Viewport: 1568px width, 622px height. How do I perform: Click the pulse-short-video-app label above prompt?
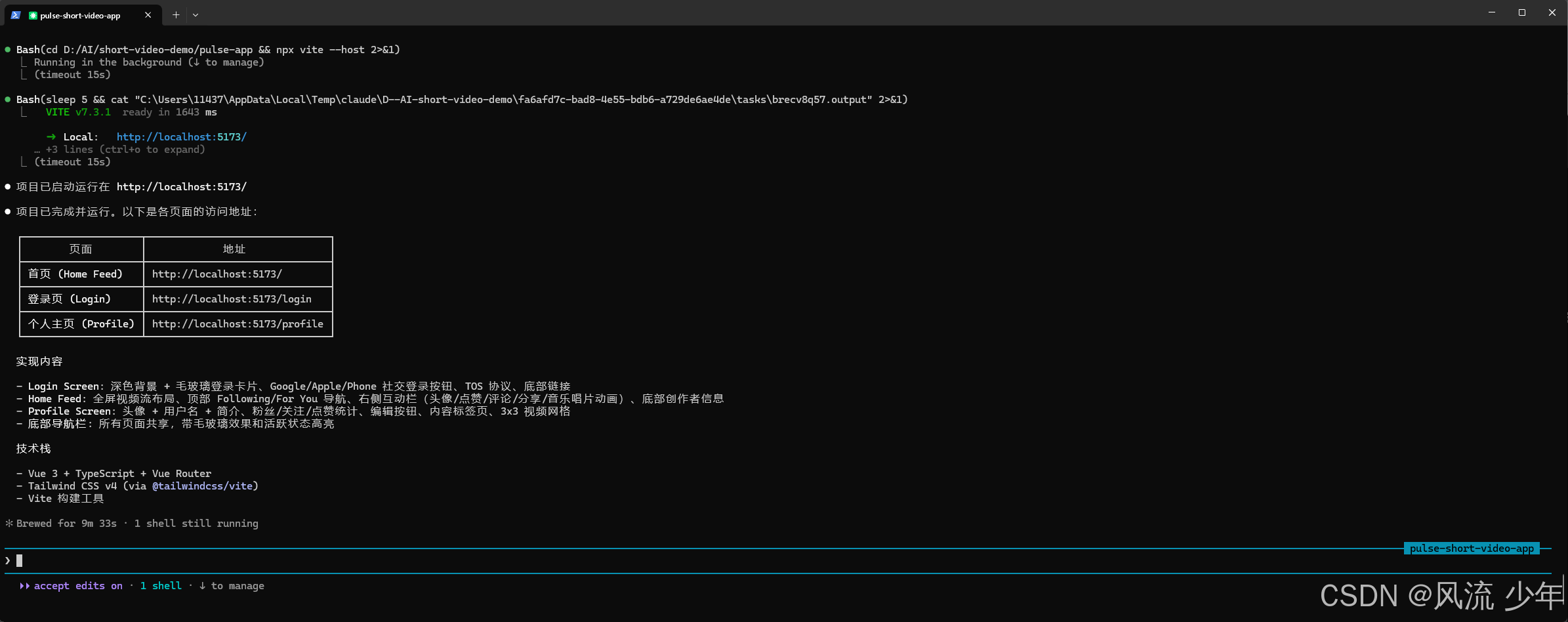(1472, 549)
